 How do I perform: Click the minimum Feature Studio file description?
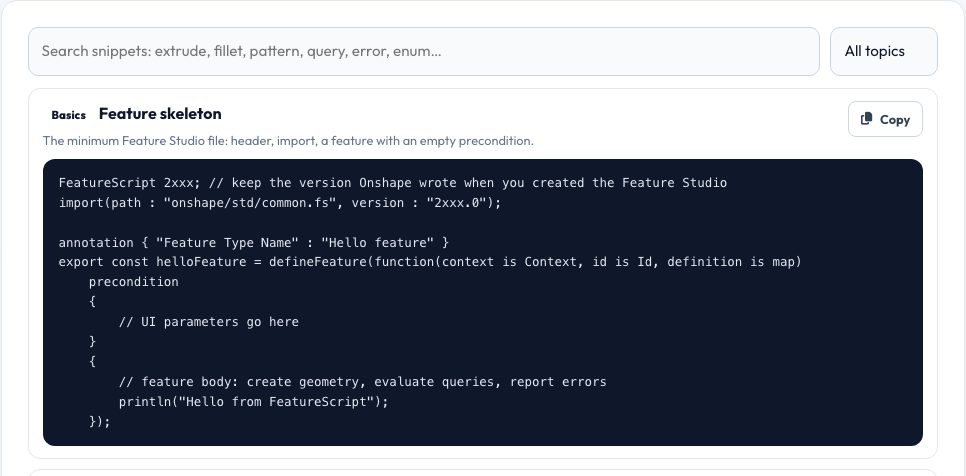coord(288,141)
